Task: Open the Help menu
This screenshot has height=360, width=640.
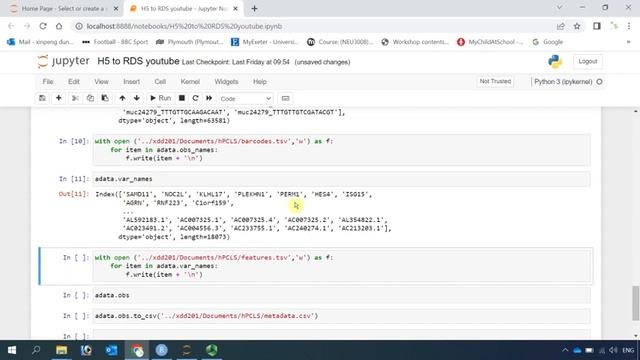Action: (260, 82)
